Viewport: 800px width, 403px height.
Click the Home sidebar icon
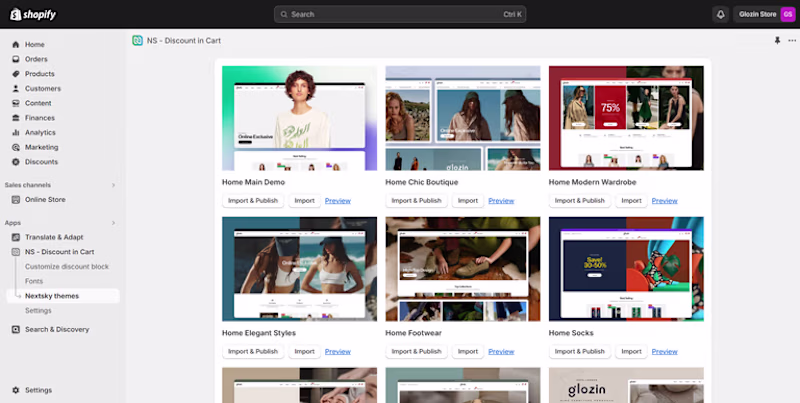click(x=16, y=44)
